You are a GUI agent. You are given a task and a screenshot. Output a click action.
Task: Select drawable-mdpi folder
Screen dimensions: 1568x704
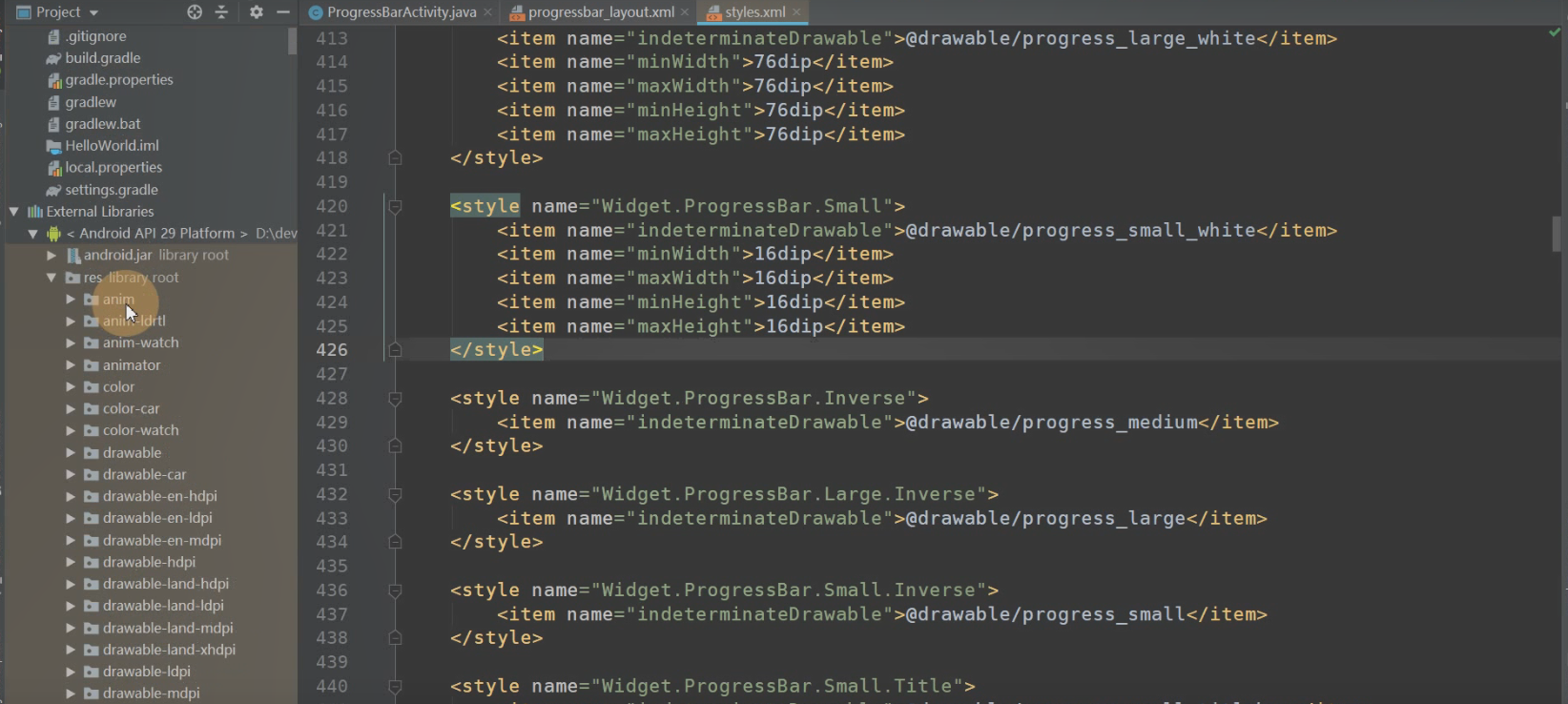(x=151, y=694)
